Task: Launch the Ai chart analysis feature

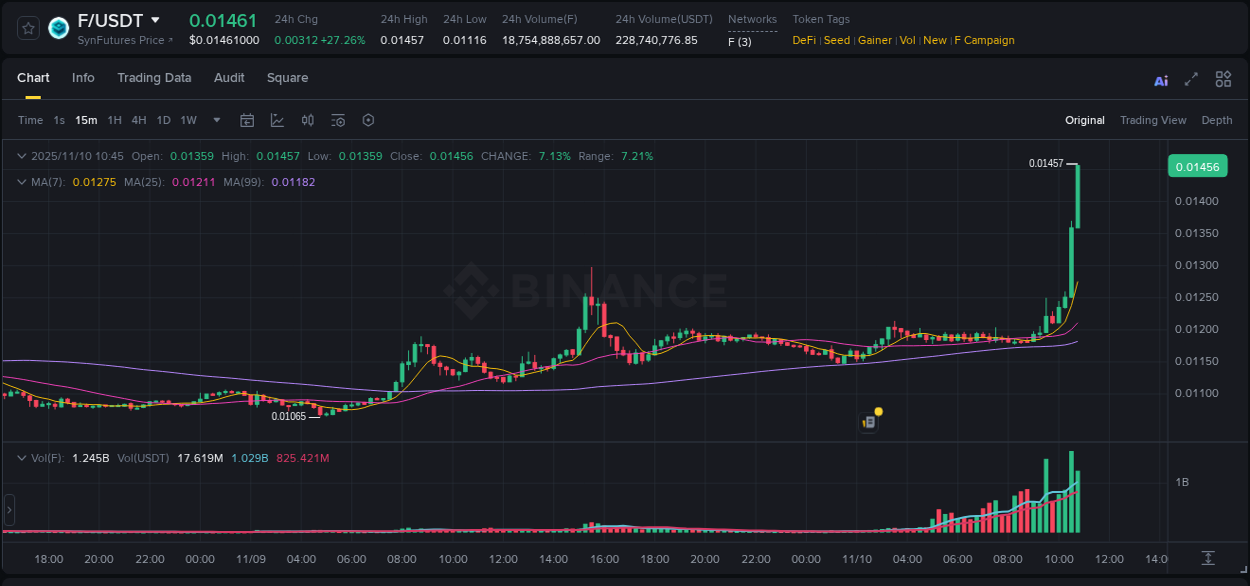Action: tap(1160, 79)
